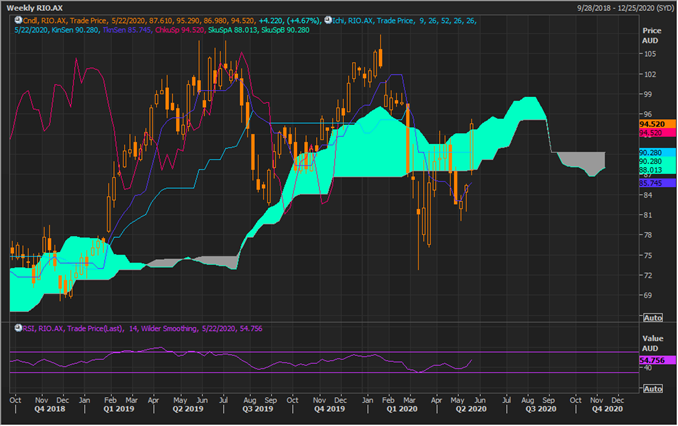
Task: Click the Ichi, RIO.AX, Trade Price legend label
Action: click(x=372, y=20)
